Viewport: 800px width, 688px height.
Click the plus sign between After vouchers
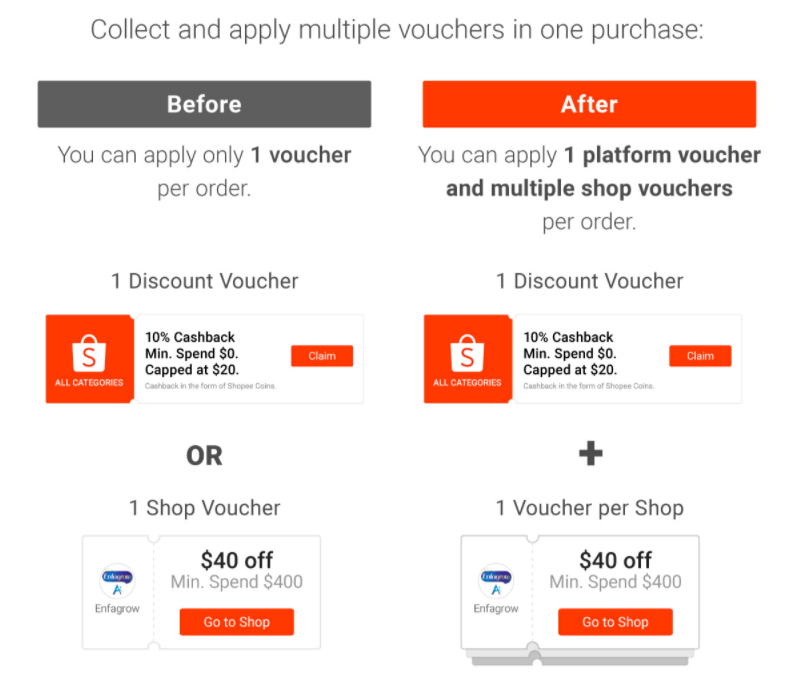tap(591, 453)
